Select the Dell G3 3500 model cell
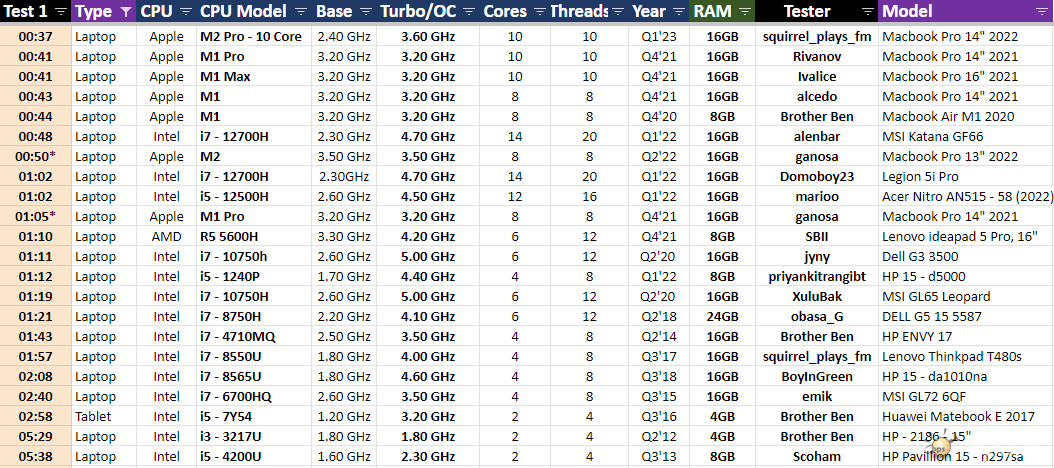 (966, 257)
